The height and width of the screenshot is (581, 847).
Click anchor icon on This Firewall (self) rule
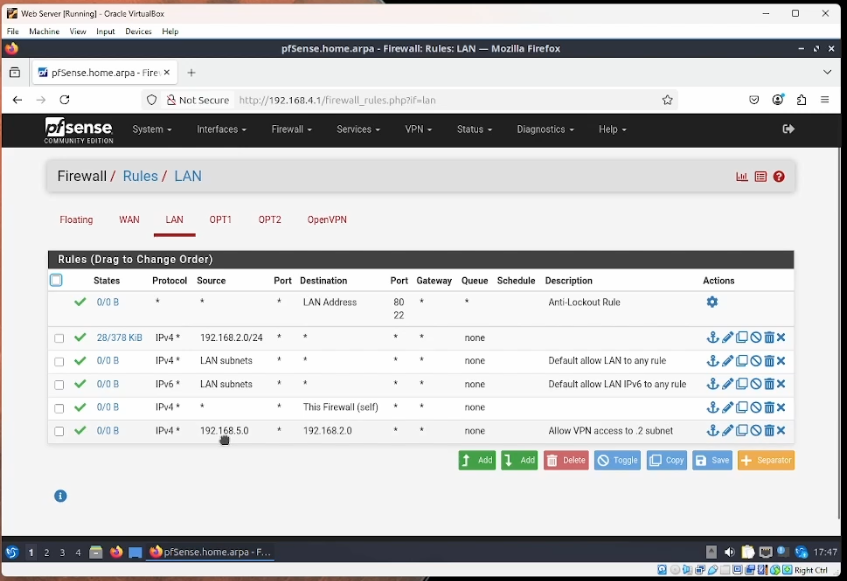713,408
